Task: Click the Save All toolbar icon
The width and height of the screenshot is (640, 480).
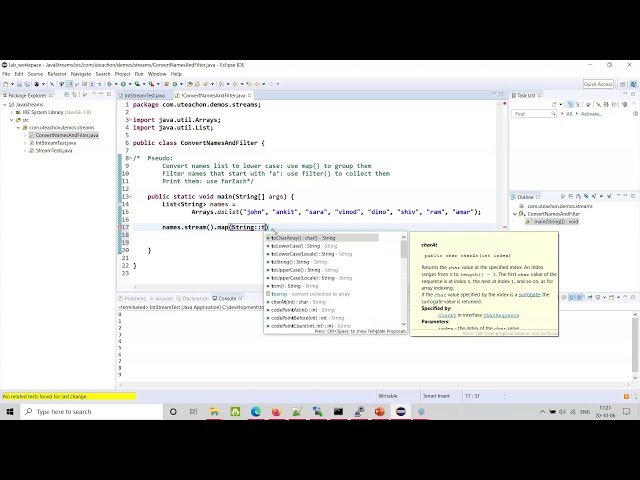Action: 27,84
